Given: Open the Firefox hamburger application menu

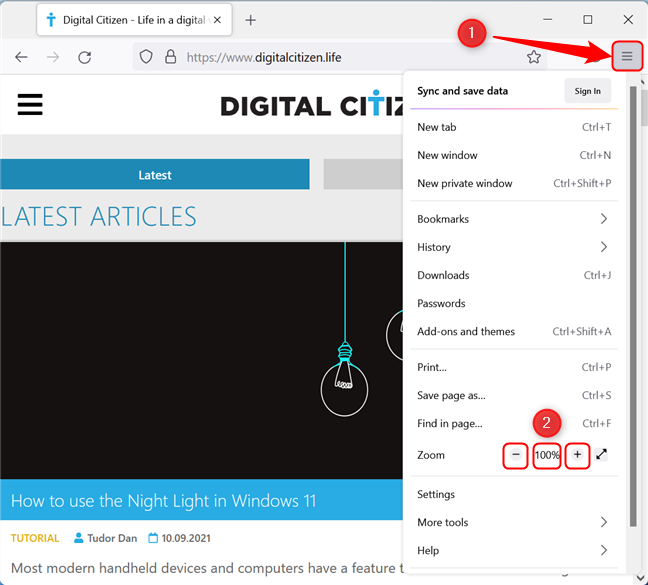Looking at the screenshot, I should (x=627, y=56).
